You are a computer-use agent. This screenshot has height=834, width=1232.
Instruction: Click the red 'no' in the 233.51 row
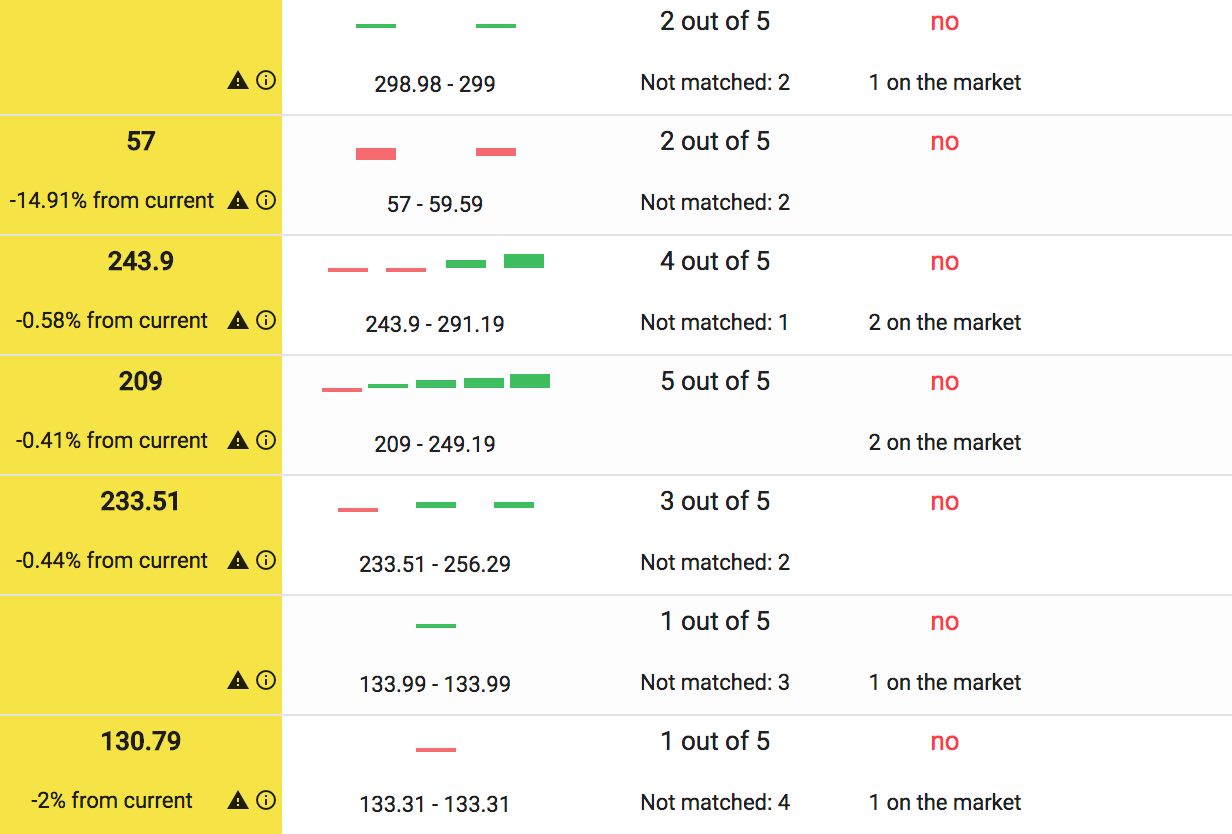coord(945,501)
